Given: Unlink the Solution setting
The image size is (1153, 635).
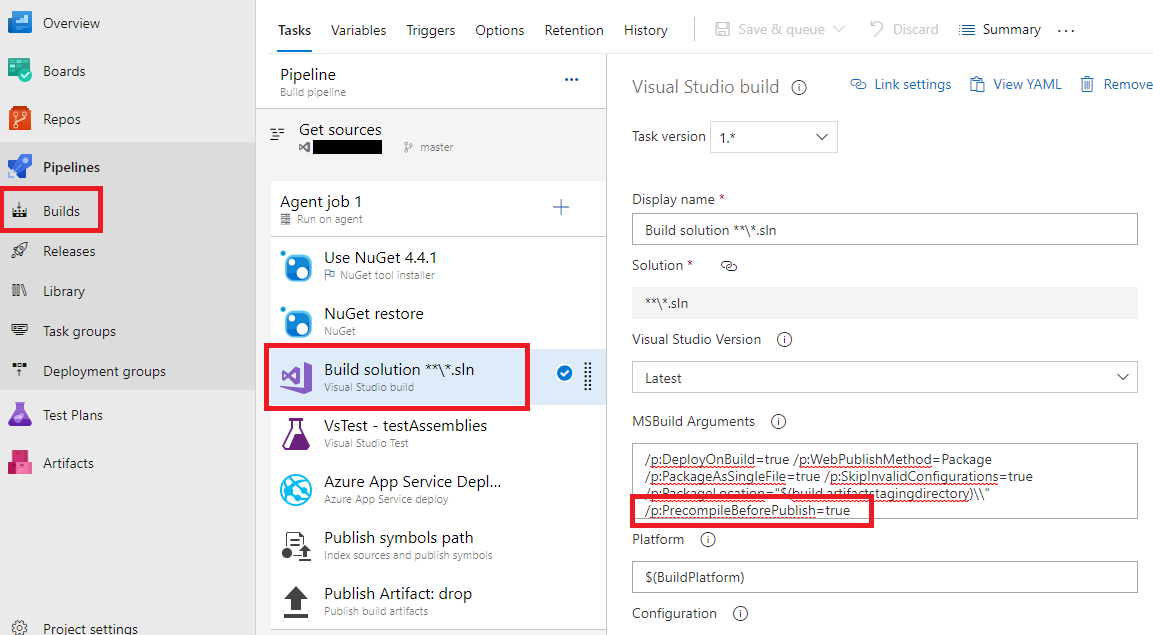Looking at the screenshot, I should coord(729,265).
